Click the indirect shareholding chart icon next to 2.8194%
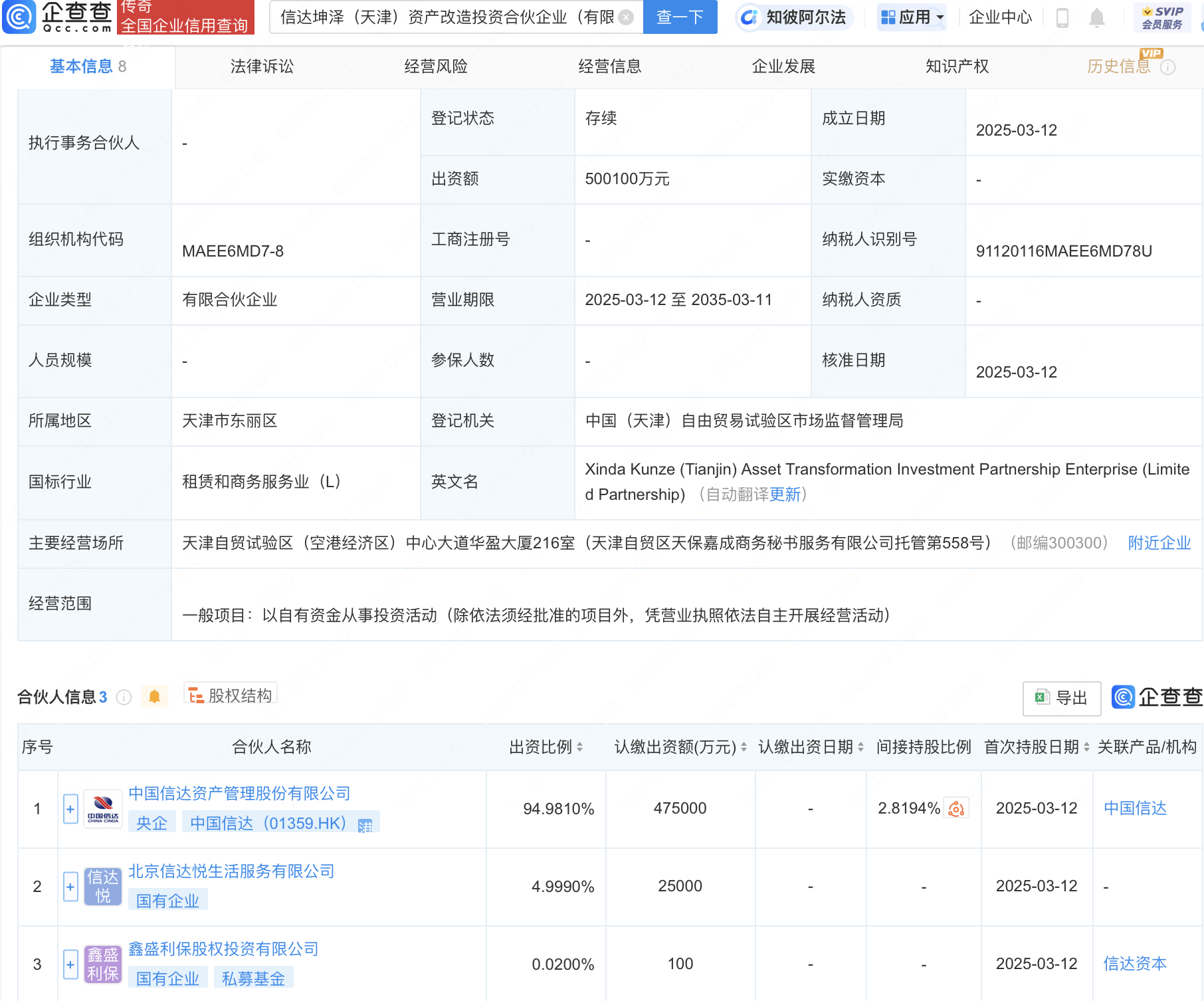This screenshot has height=1001, width=1204. (956, 808)
